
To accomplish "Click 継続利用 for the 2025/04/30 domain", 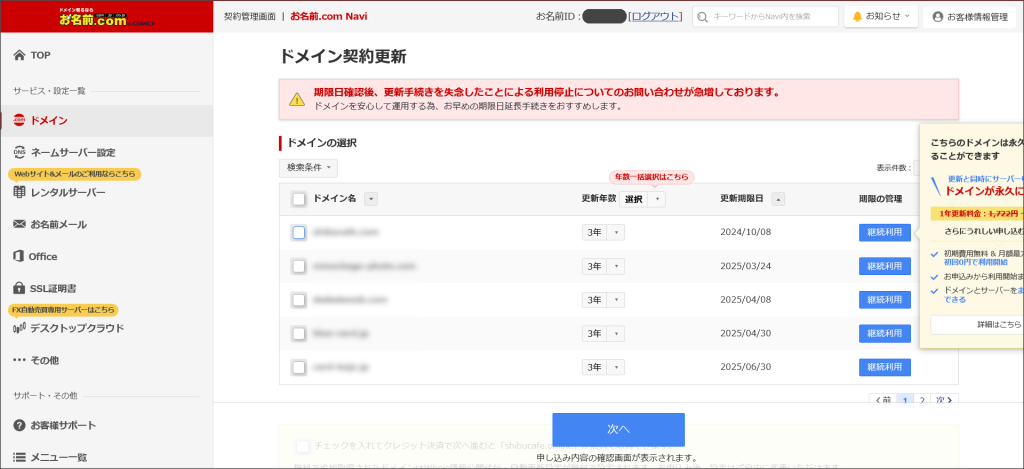I will point(884,334).
